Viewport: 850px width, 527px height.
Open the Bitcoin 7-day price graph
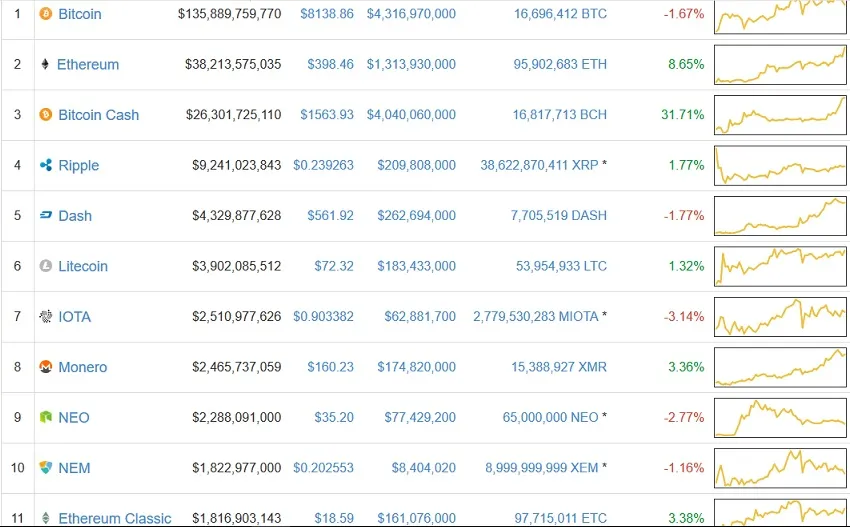click(780, 17)
